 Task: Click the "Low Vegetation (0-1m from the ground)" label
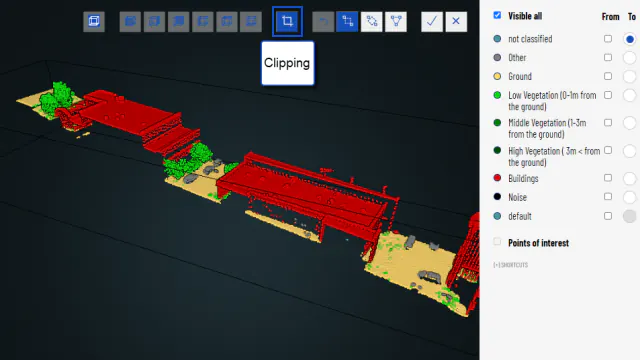coord(552,101)
